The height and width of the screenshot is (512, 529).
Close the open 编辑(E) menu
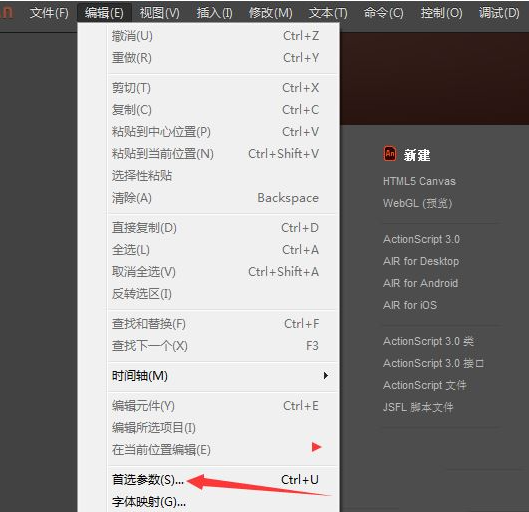click(x=104, y=13)
